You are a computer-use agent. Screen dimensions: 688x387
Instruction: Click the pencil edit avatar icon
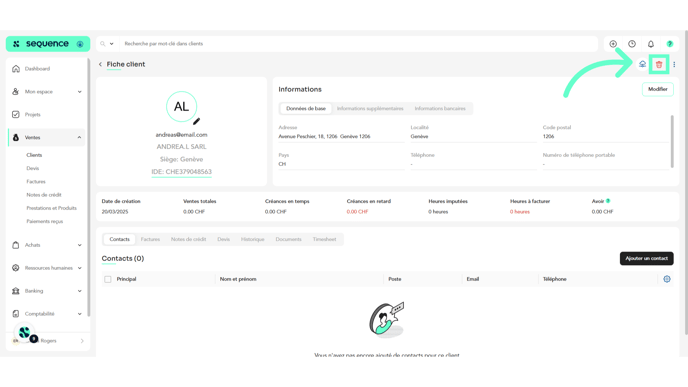197,121
